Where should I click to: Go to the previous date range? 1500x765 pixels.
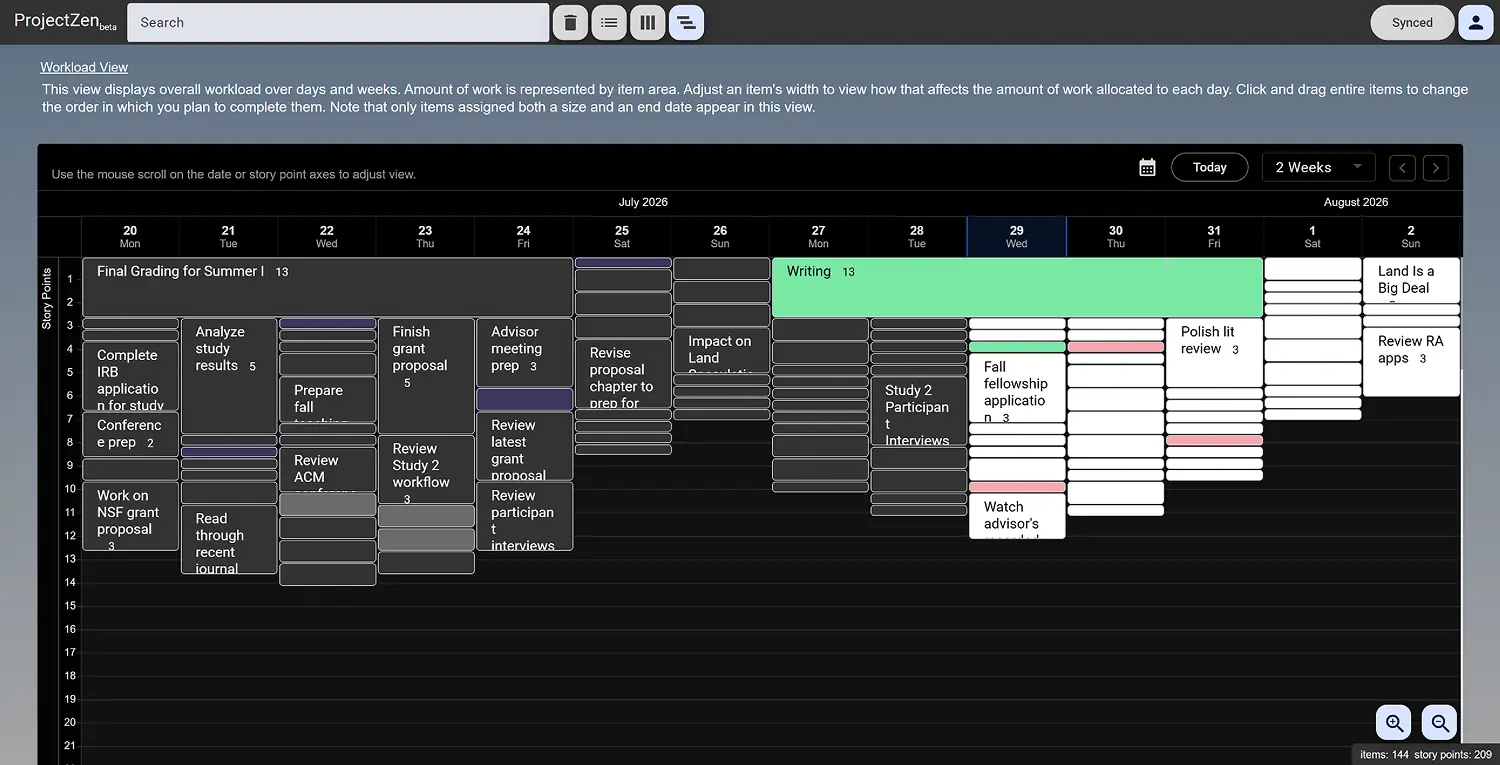(1403, 167)
